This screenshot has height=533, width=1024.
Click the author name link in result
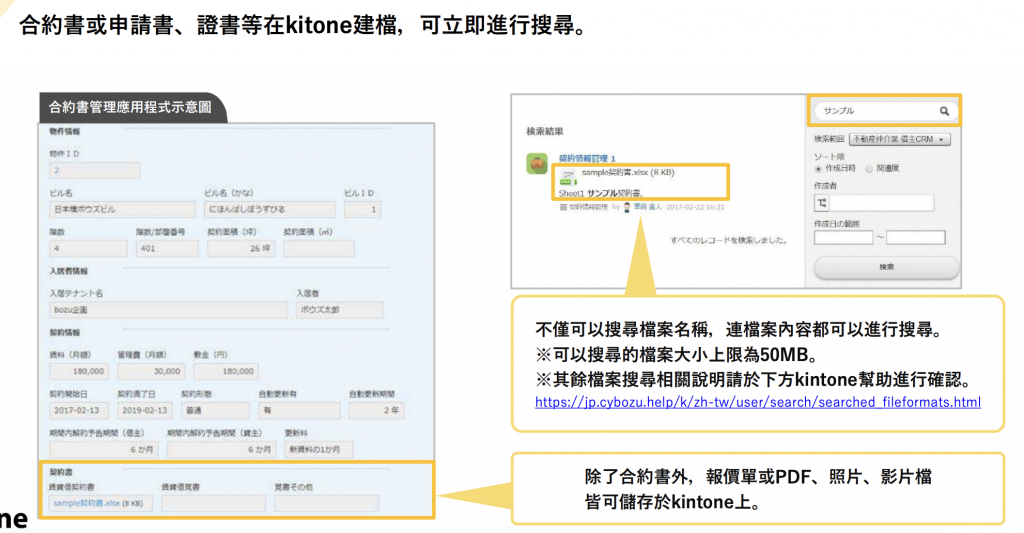(x=647, y=207)
